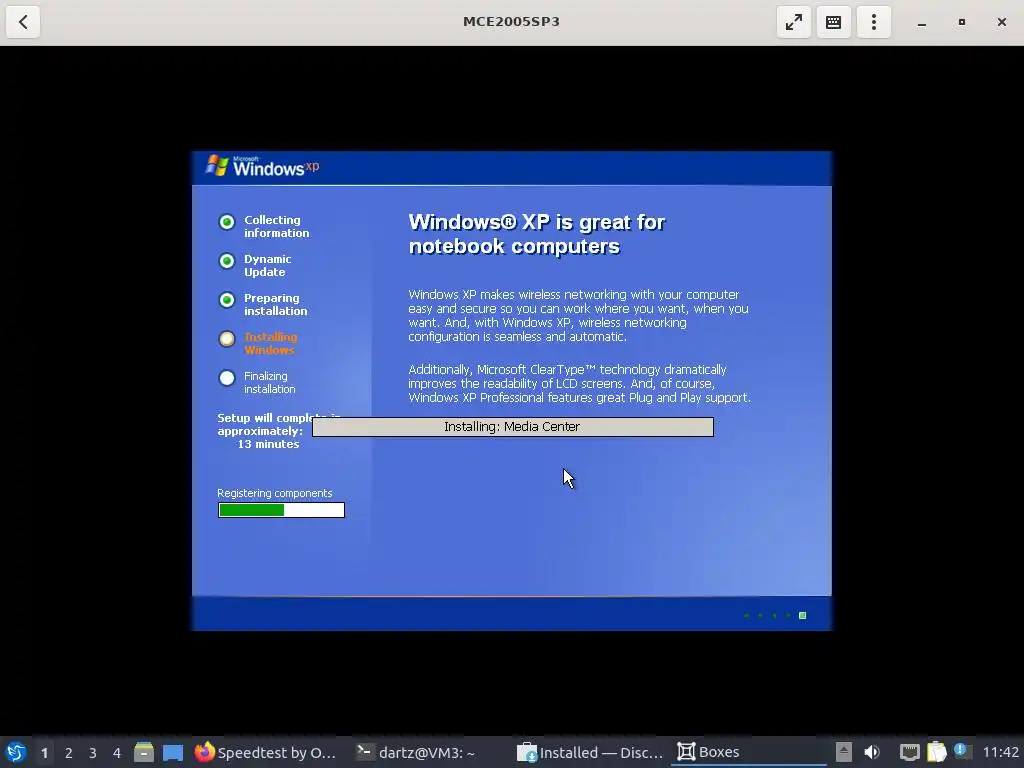The height and width of the screenshot is (768, 1024).
Task: Click the ClearType technology paragraph
Action: pyautogui.click(x=579, y=383)
